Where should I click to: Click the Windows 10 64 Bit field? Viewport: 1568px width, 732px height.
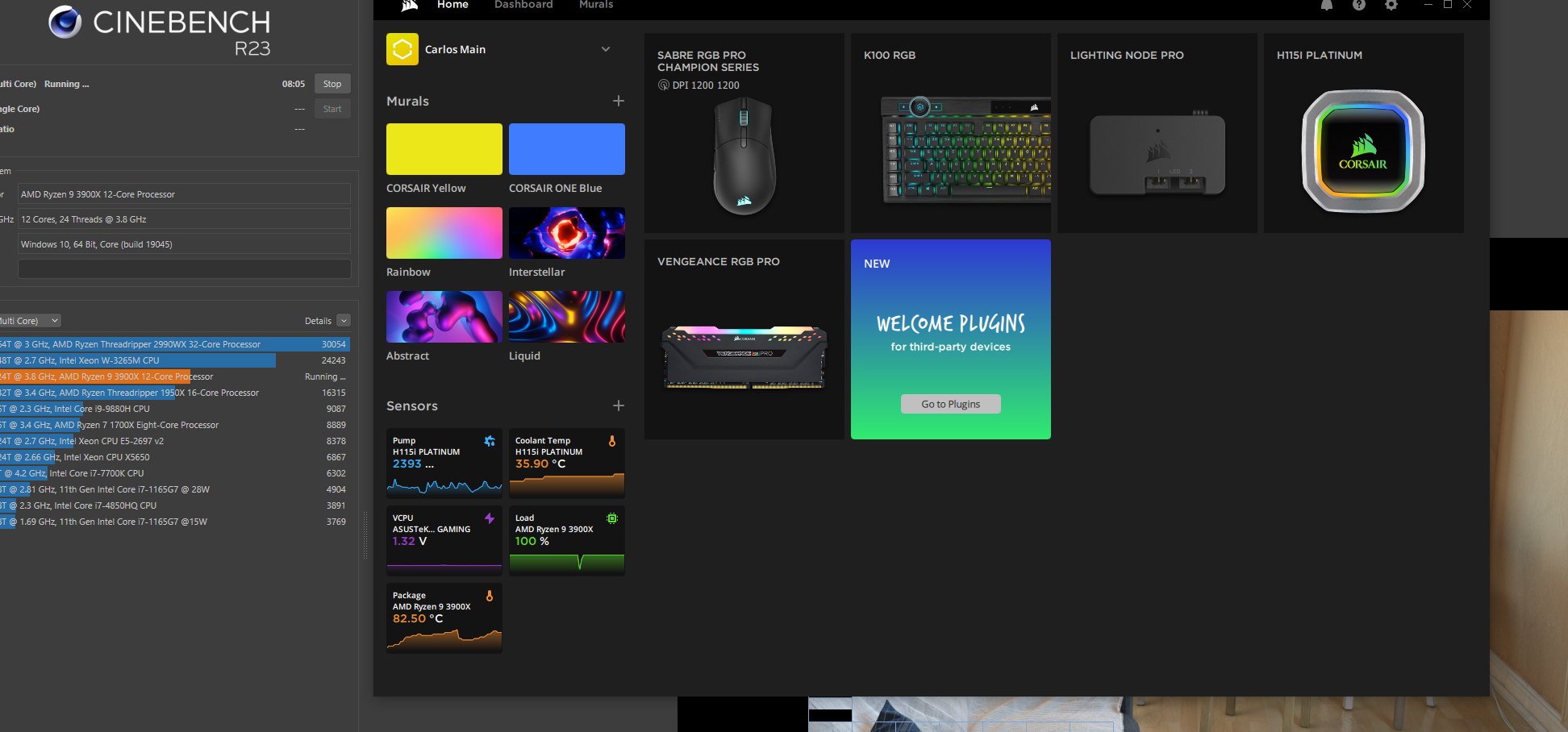(x=184, y=244)
